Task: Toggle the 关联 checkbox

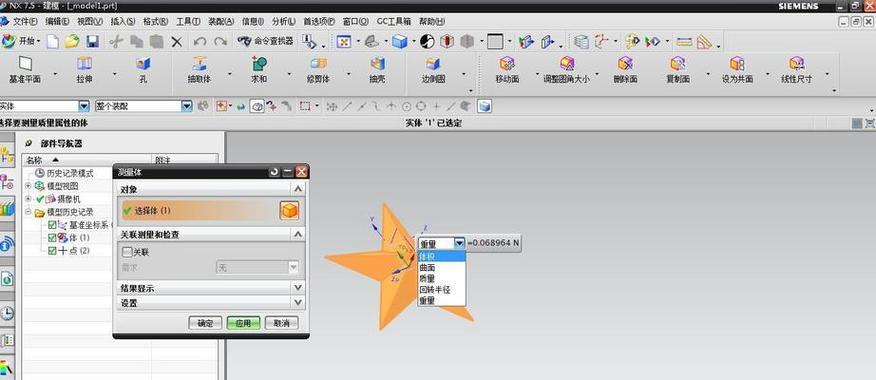Action: pos(127,252)
